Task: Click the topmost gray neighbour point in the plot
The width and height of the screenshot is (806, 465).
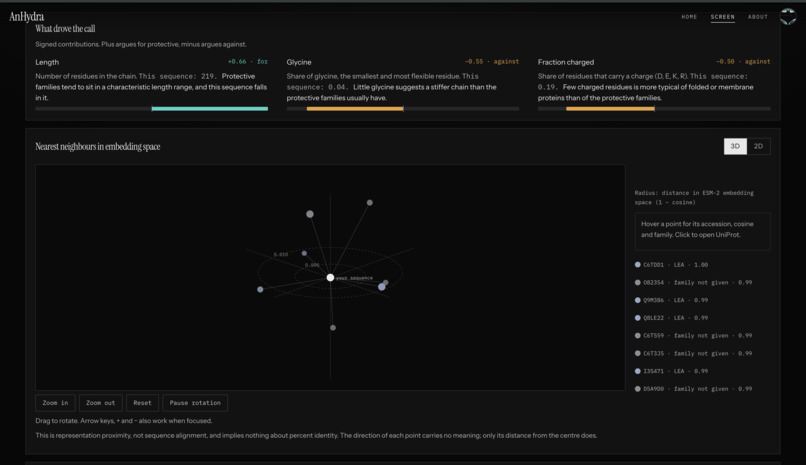Action: click(x=370, y=202)
